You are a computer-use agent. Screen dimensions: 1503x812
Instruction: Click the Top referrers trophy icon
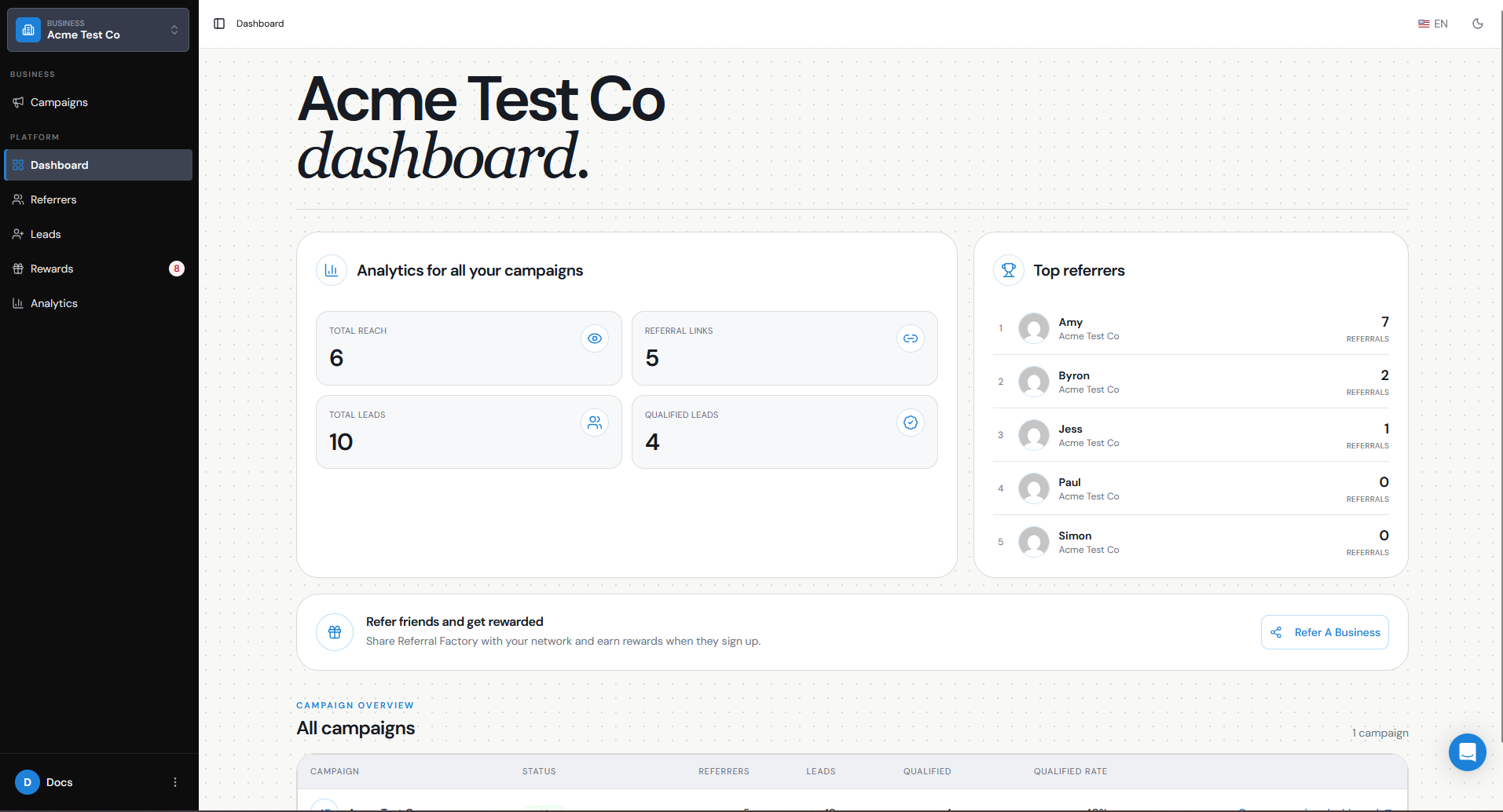(x=1009, y=270)
